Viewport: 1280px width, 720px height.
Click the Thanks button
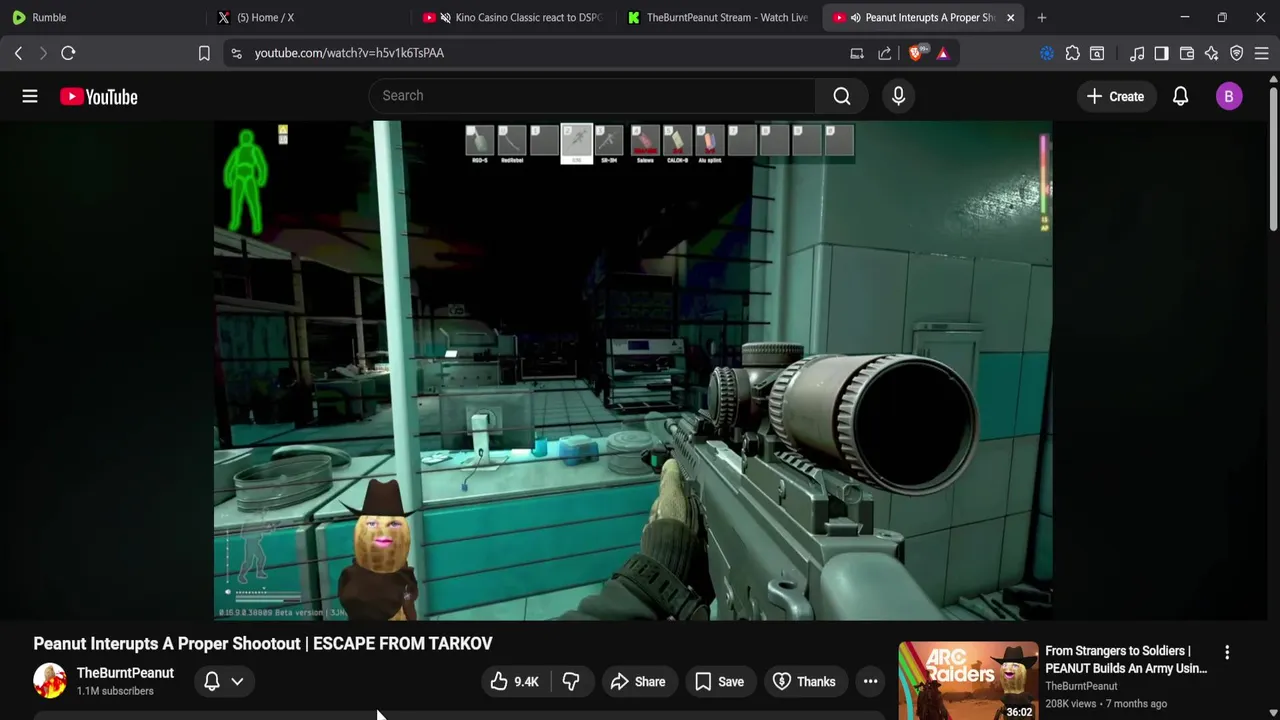tap(804, 682)
